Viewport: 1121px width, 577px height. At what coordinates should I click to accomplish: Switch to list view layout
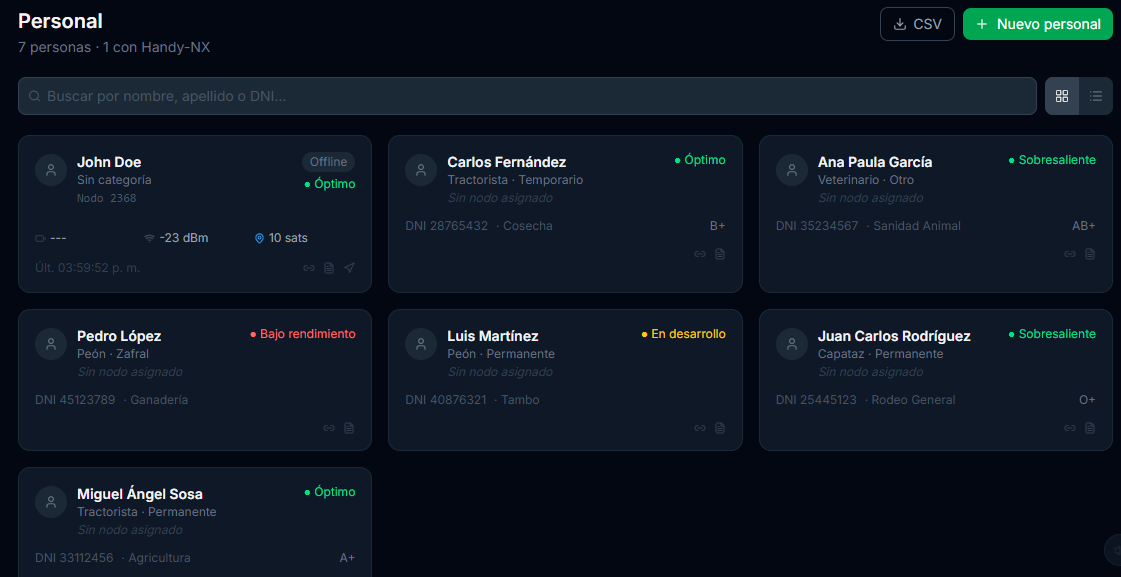pos(1095,96)
